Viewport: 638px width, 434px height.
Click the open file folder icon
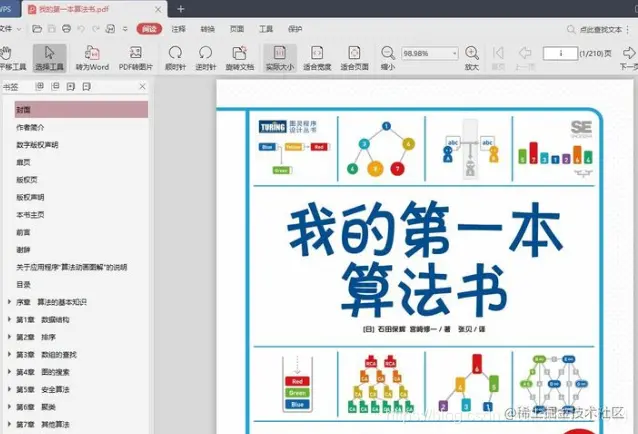[x=37, y=29]
